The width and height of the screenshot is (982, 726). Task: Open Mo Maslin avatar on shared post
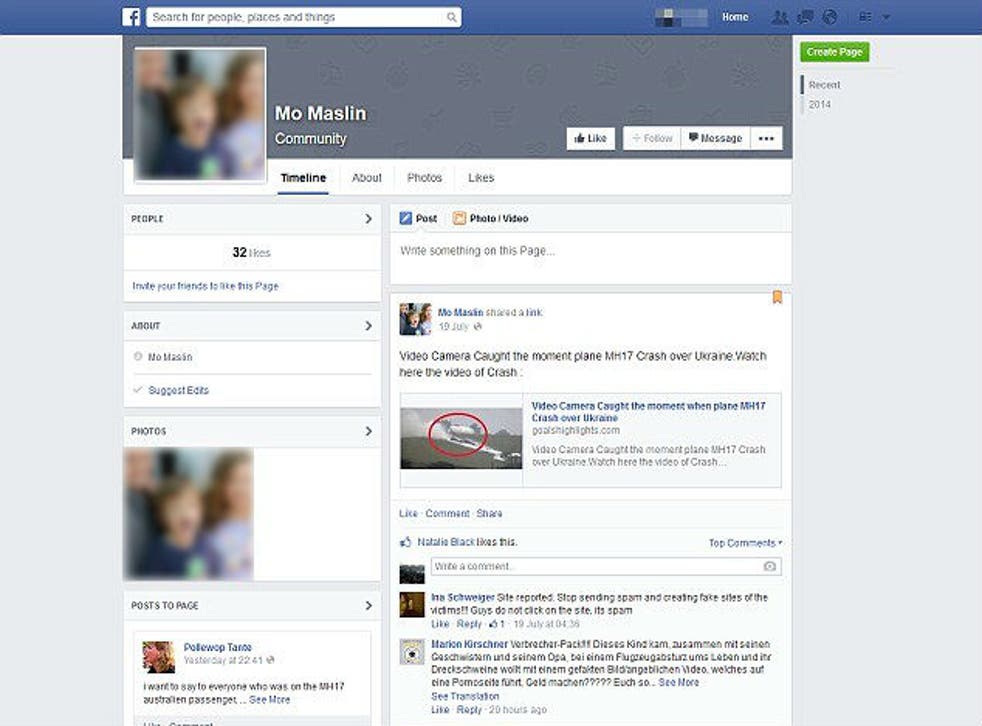click(415, 319)
